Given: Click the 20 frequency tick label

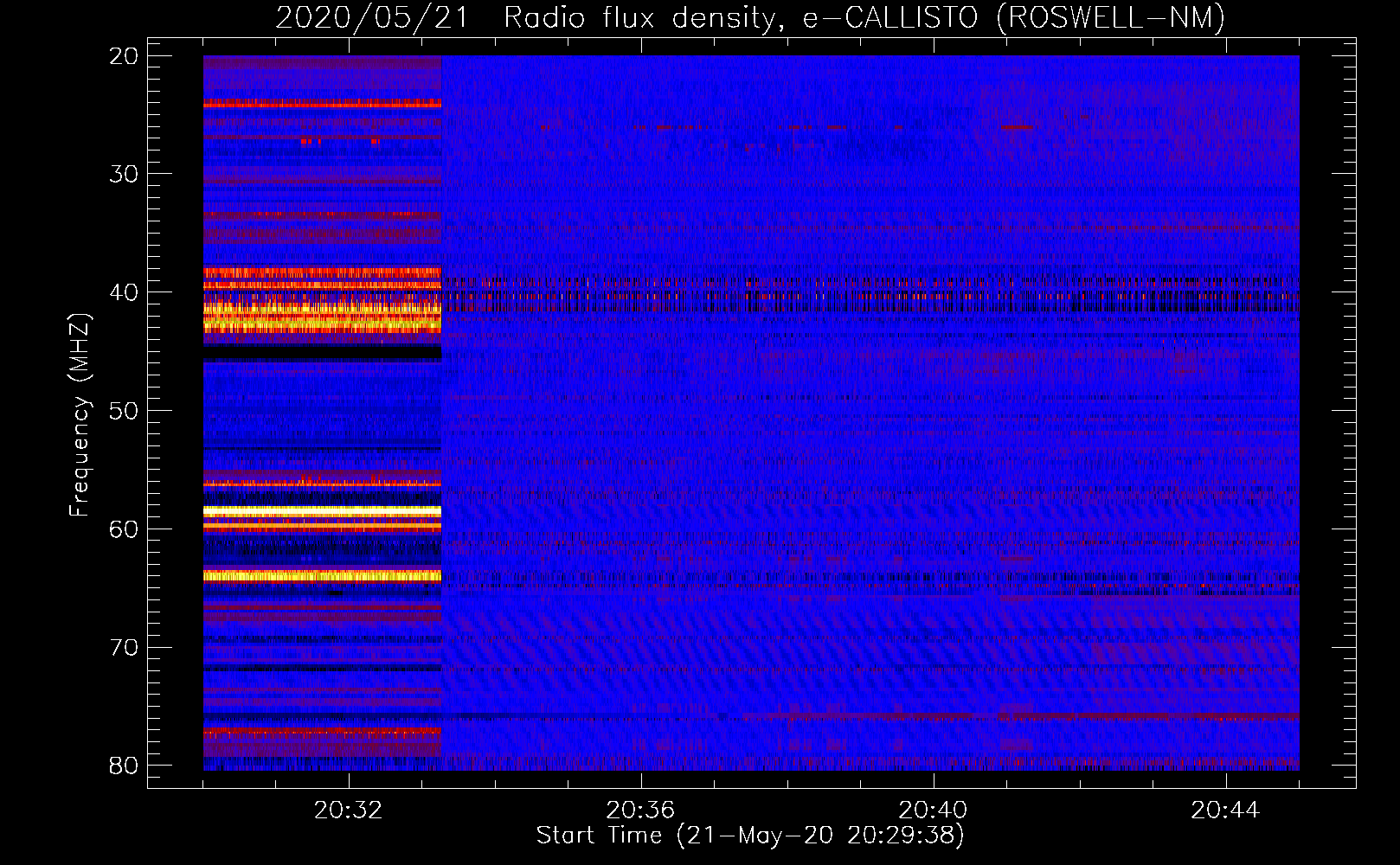Looking at the screenshot, I should (x=124, y=56).
